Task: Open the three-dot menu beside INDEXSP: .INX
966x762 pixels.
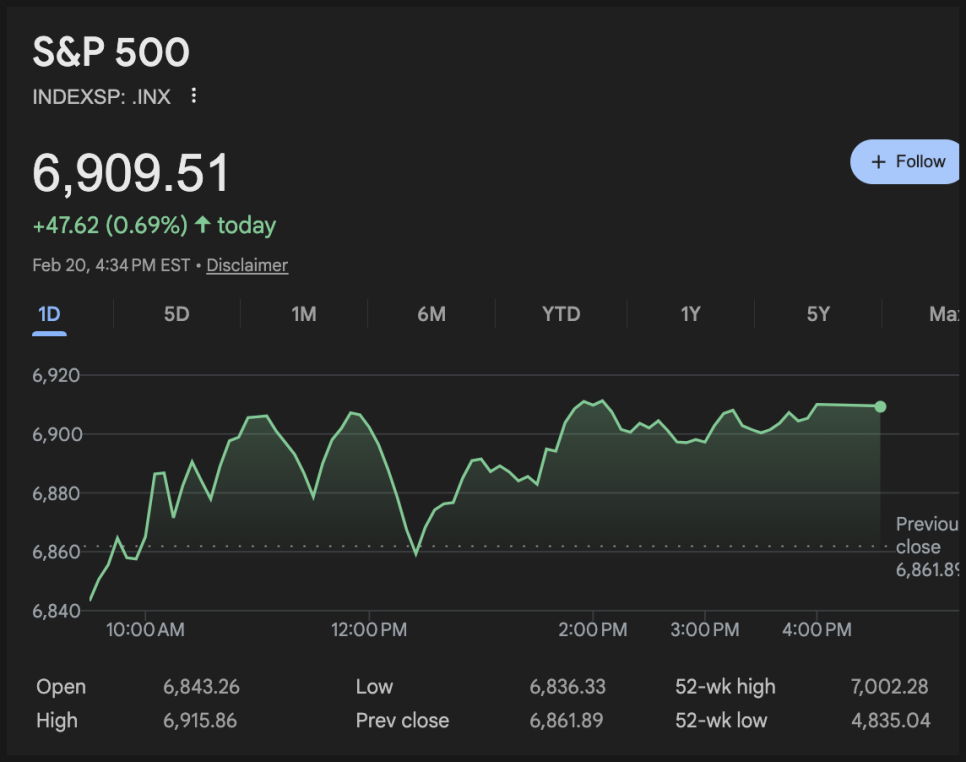Action: click(194, 96)
